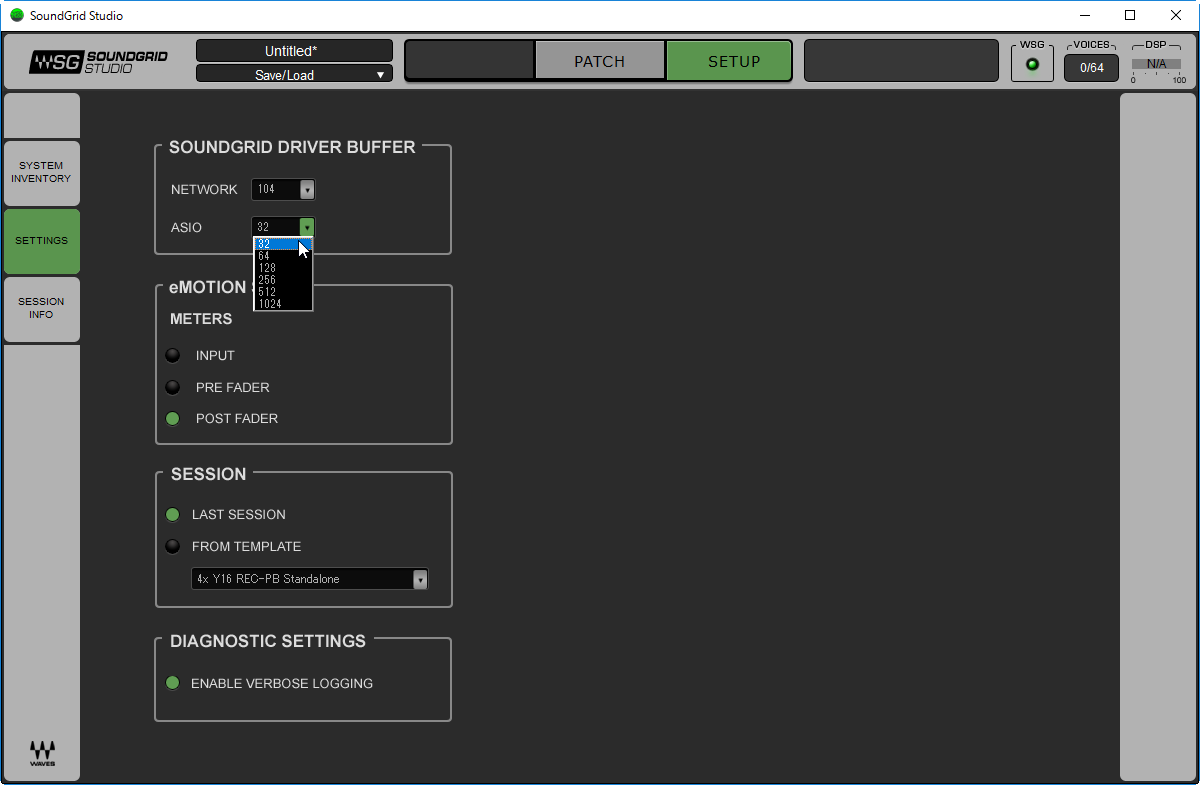Screen dimensions: 1200x785
Task: Click the blank sidebar button above SYSTEM INVENTORY
Action: [41, 115]
